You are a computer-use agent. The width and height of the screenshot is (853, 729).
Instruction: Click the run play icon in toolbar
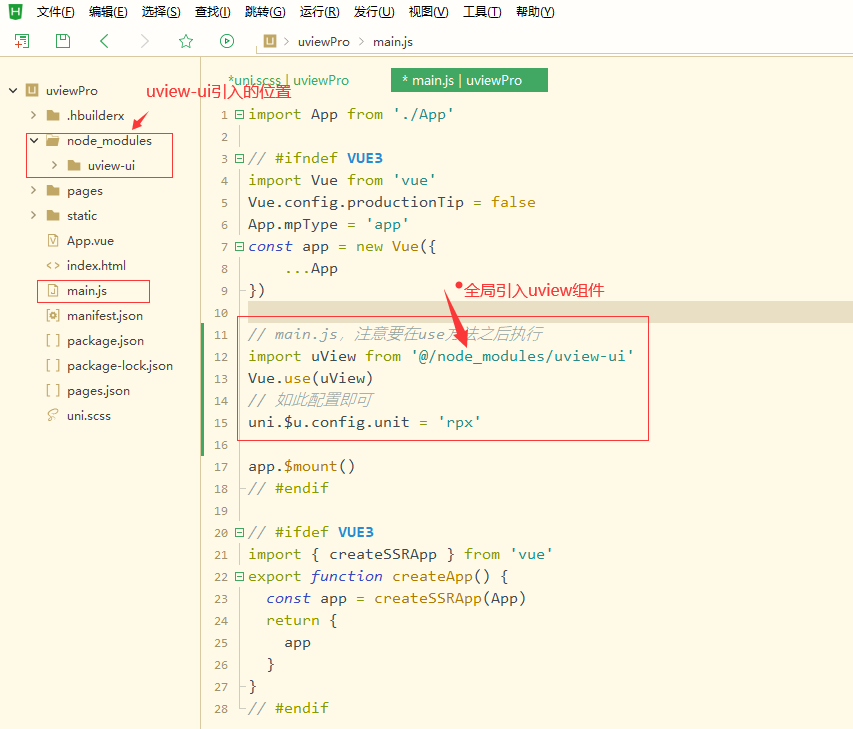pyautogui.click(x=227, y=41)
